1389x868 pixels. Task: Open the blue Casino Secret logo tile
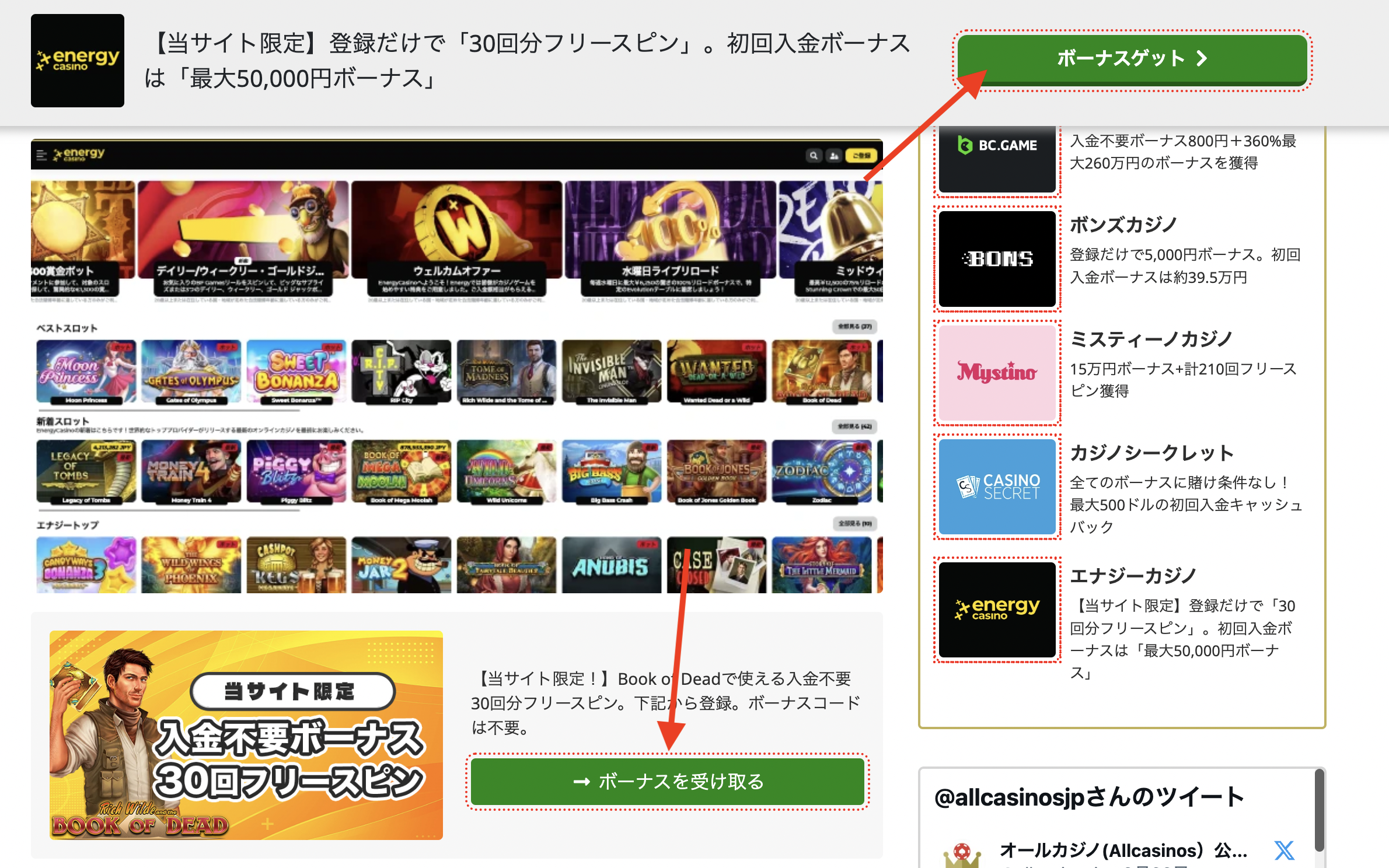pos(997,487)
